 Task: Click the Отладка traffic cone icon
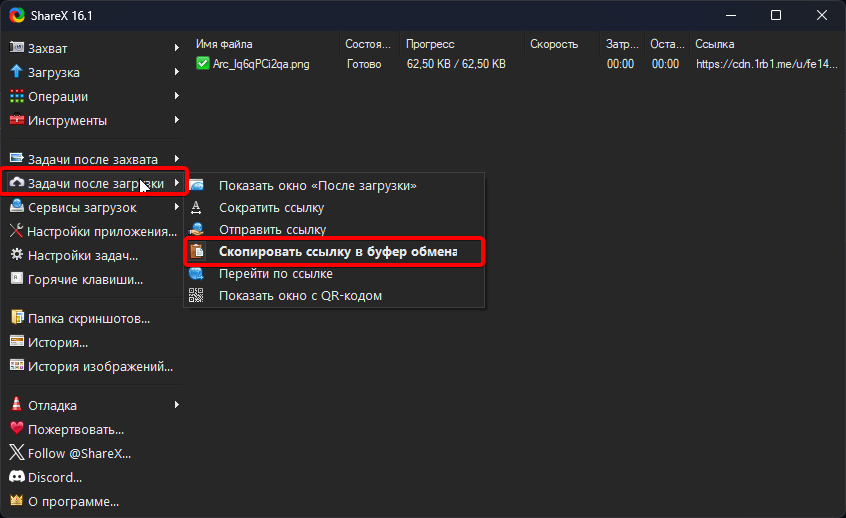coord(17,404)
